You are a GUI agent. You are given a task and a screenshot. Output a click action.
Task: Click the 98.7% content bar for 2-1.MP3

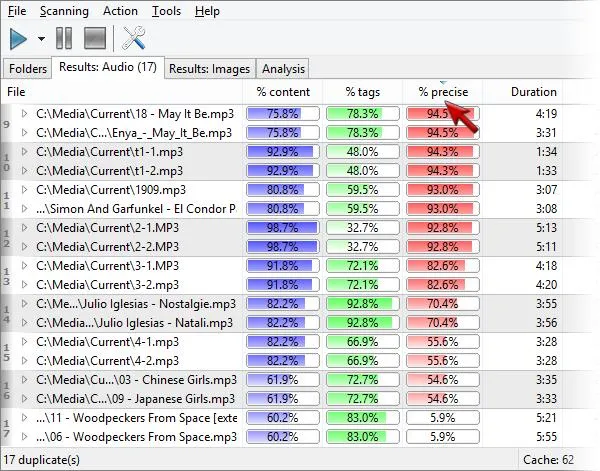tap(283, 228)
